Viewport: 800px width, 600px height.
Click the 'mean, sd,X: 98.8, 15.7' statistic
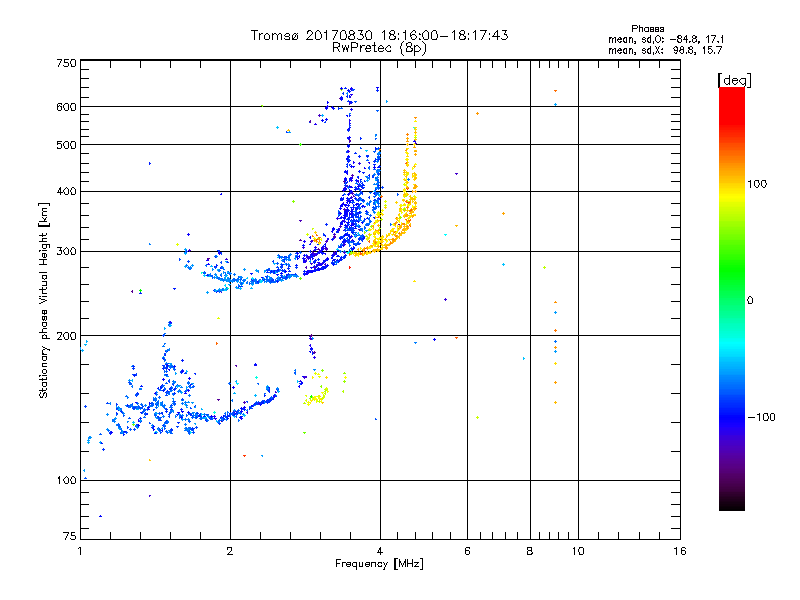[665, 50]
